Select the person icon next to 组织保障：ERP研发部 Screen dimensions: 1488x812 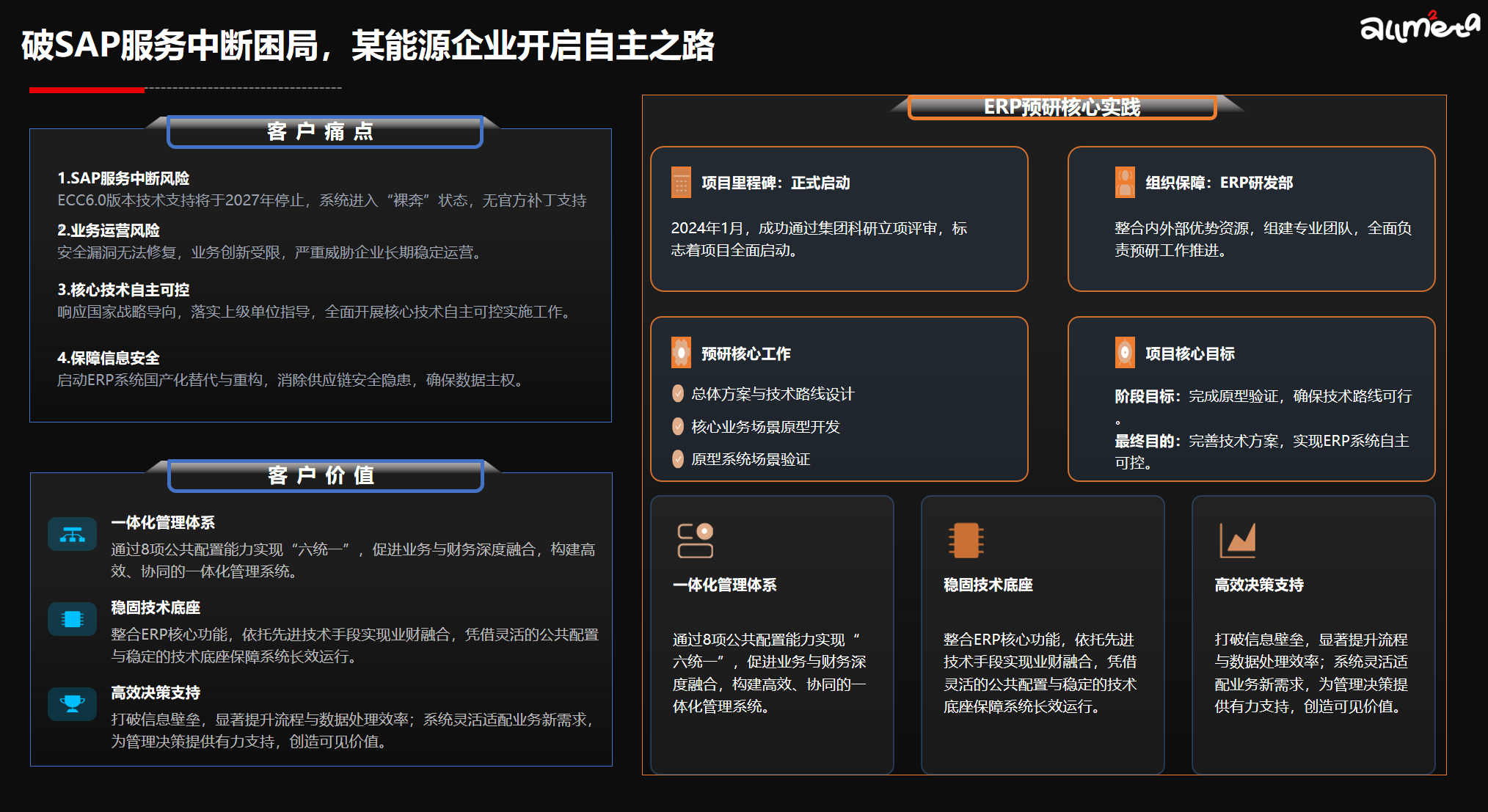coord(1125,183)
